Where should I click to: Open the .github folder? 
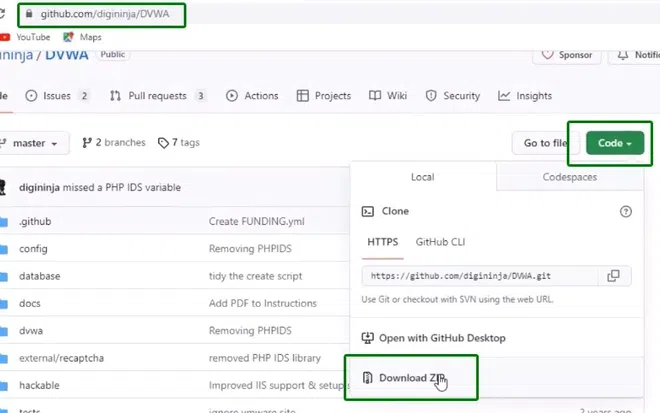[35, 221]
